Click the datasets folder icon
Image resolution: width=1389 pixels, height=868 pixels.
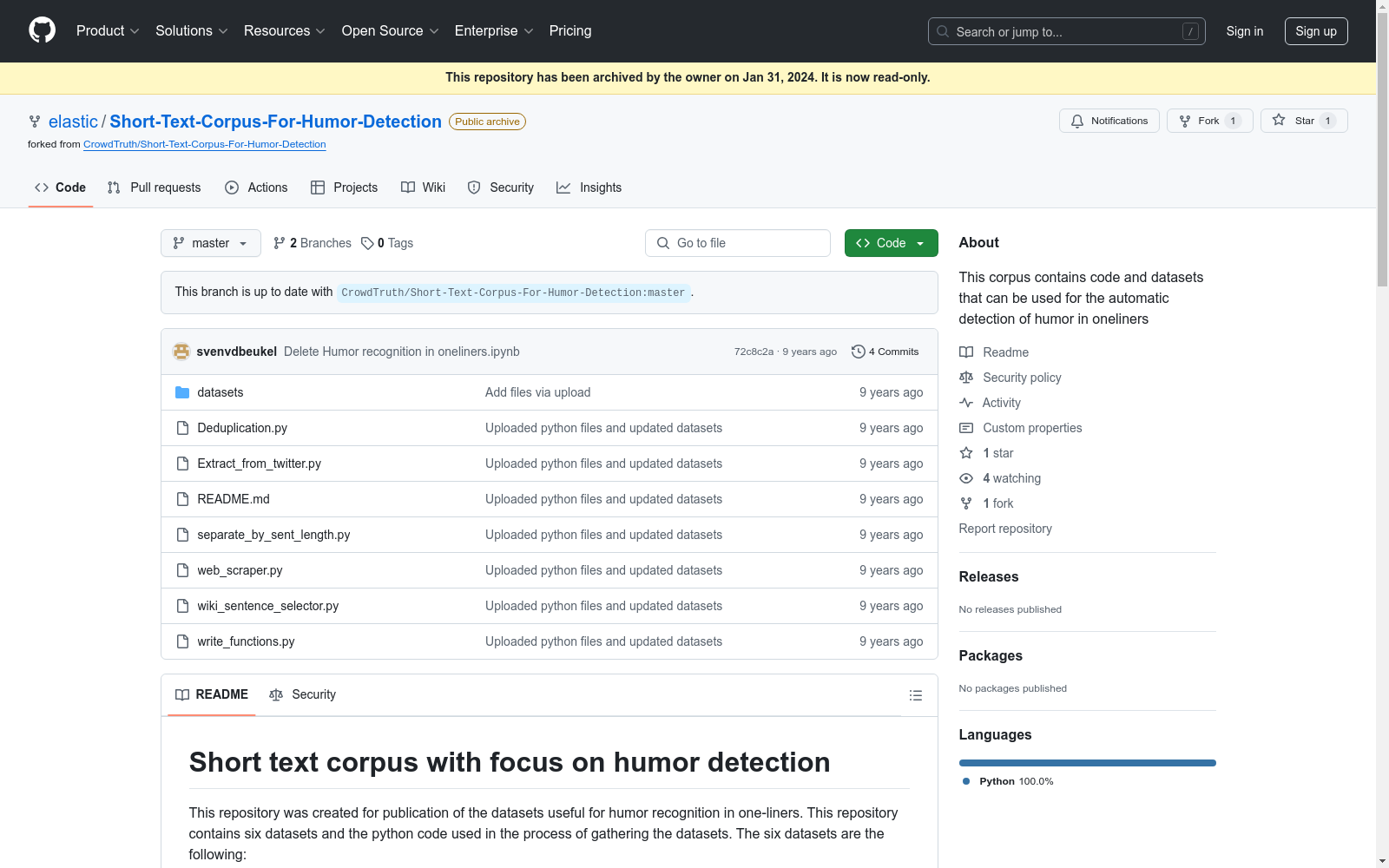[x=182, y=392]
